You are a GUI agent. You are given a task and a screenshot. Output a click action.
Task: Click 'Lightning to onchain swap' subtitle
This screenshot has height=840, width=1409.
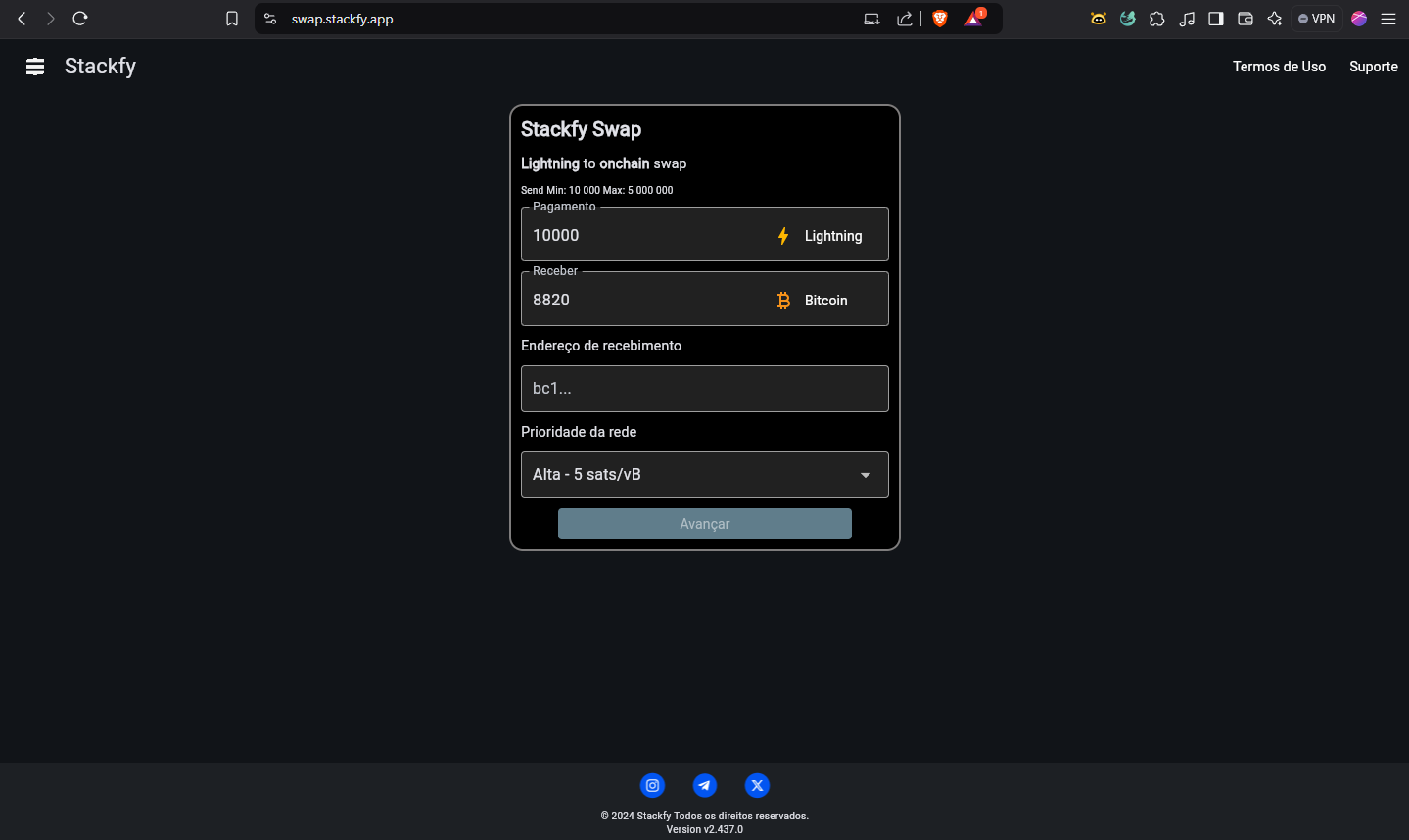click(x=604, y=163)
